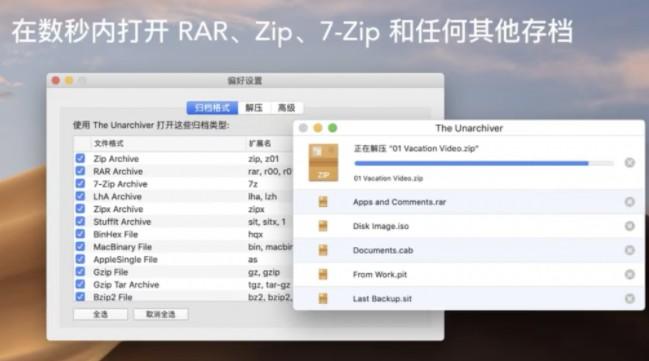Disable the StuffIt Archive format
The width and height of the screenshot is (649, 361).
point(80,221)
